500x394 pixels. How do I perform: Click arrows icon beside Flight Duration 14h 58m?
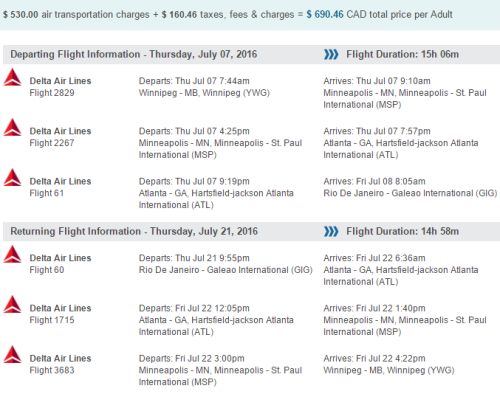(x=331, y=231)
